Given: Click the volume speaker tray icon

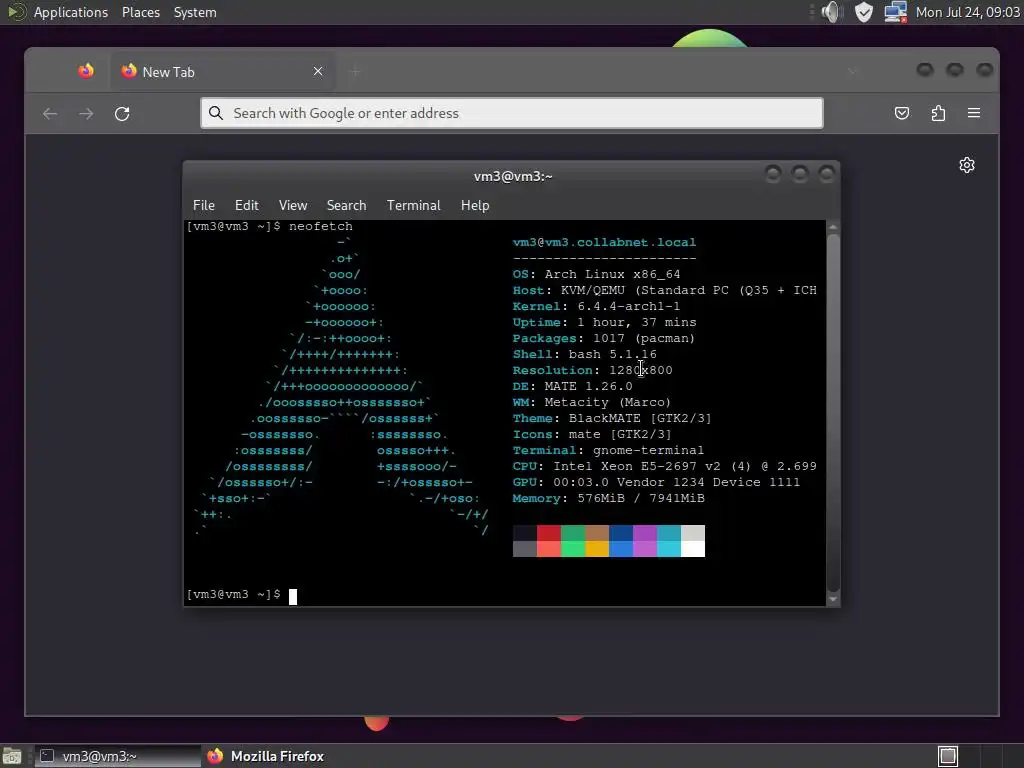Looking at the screenshot, I should point(831,12).
